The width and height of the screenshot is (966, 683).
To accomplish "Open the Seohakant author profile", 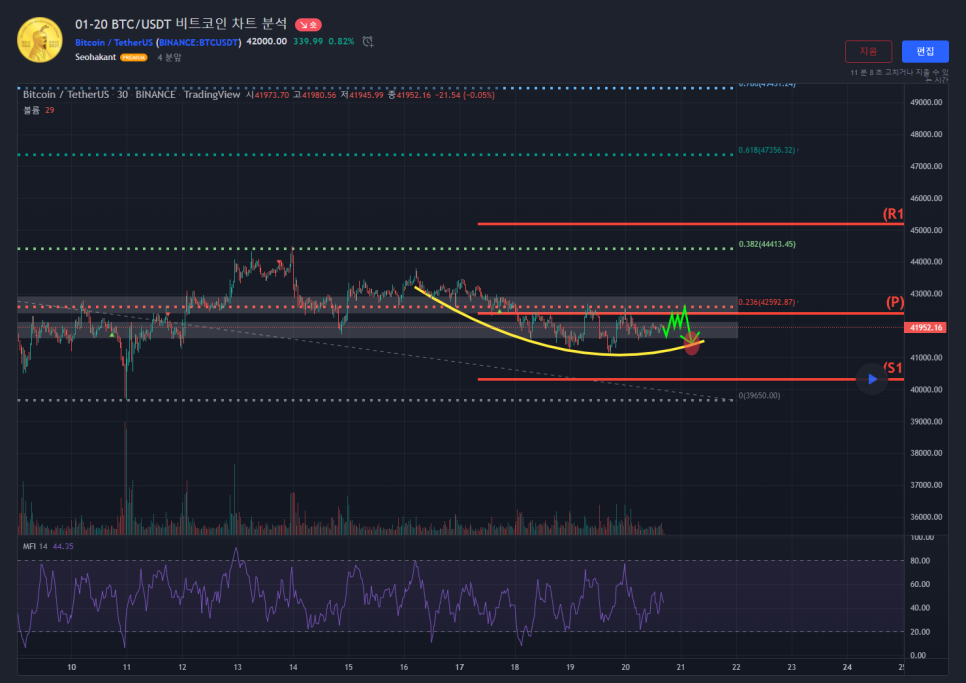I will (96, 58).
